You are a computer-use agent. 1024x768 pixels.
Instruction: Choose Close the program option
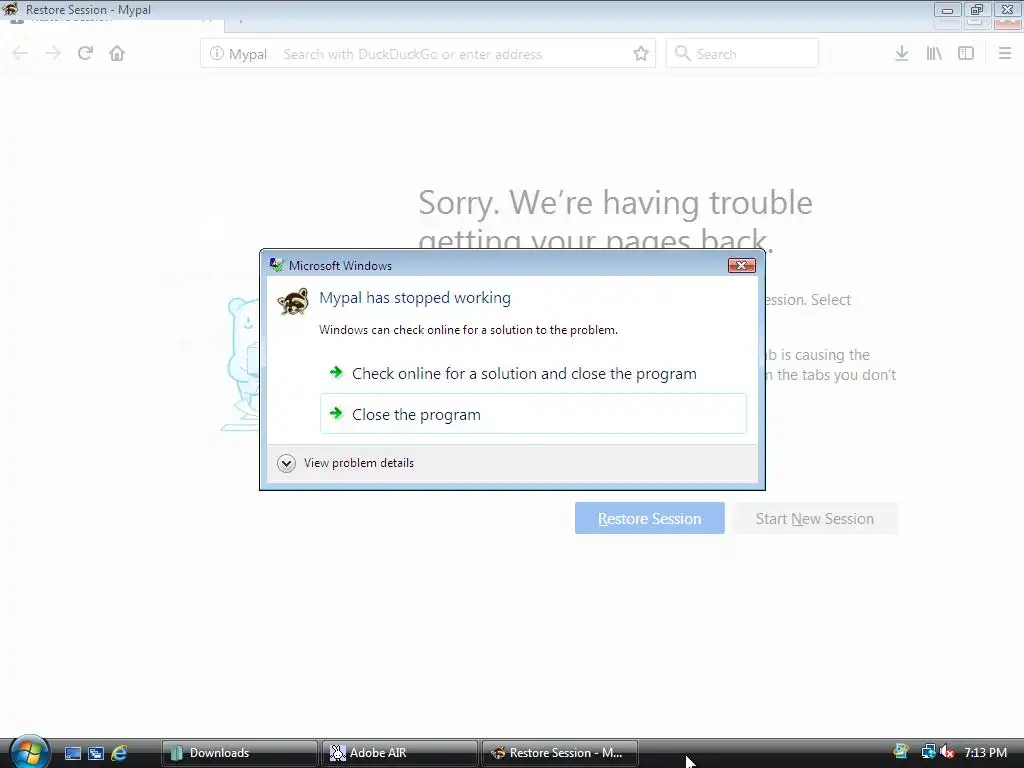point(533,414)
